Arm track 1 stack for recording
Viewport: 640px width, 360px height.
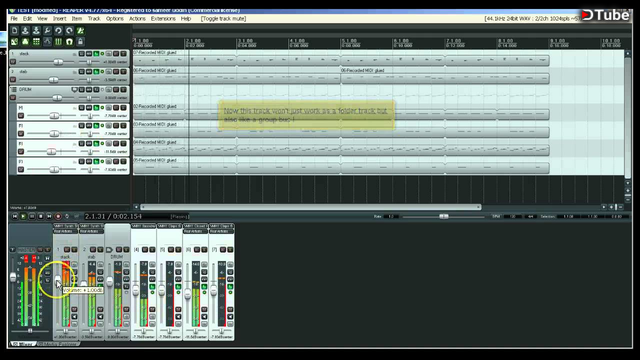click(13, 62)
